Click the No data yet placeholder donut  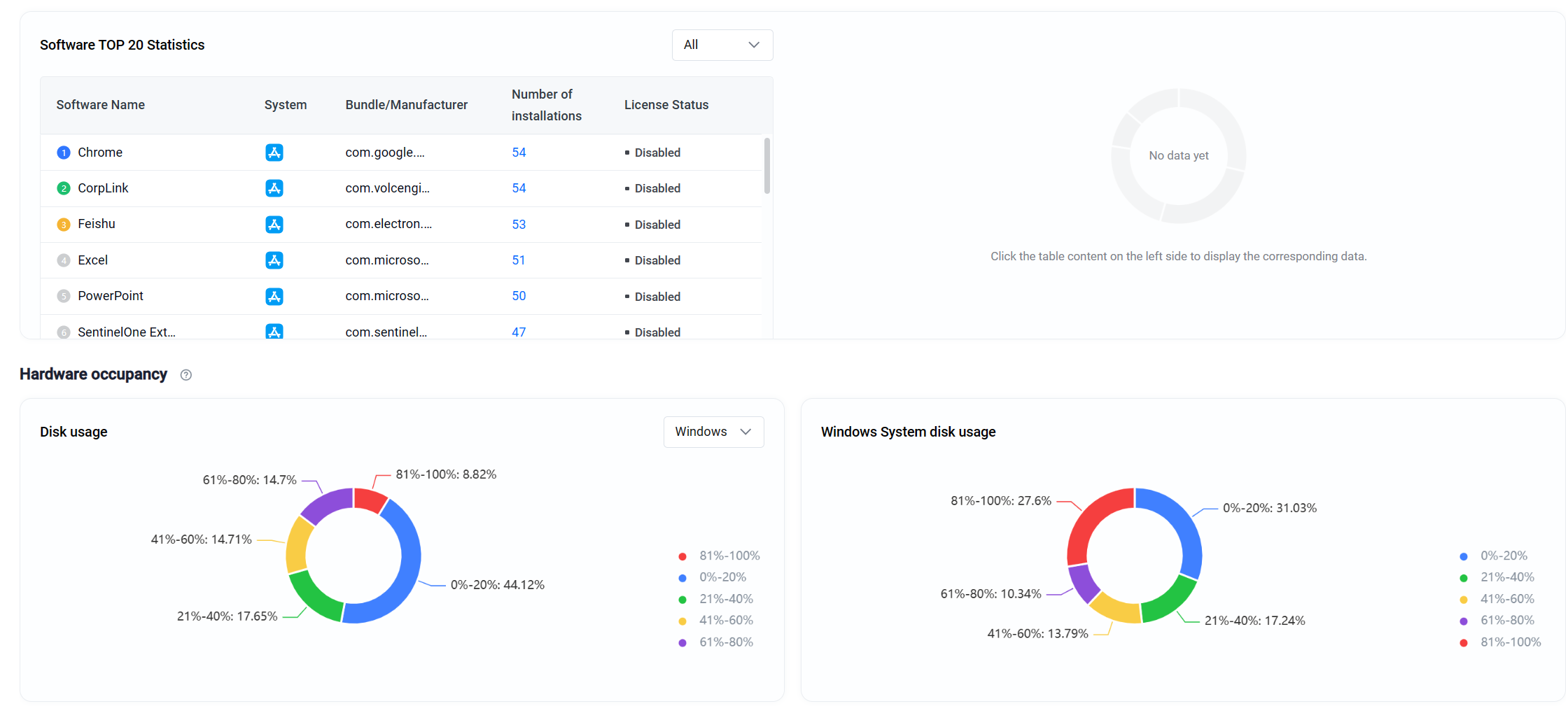[x=1179, y=155]
